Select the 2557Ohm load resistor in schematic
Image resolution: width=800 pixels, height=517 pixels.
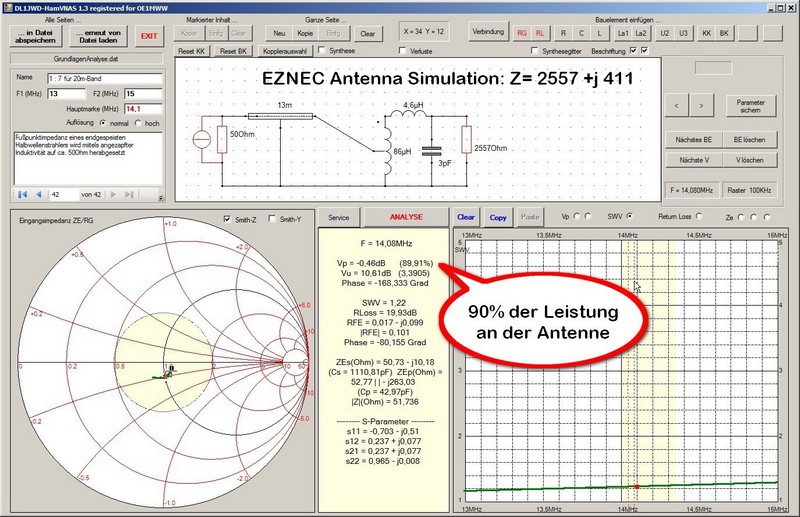466,140
